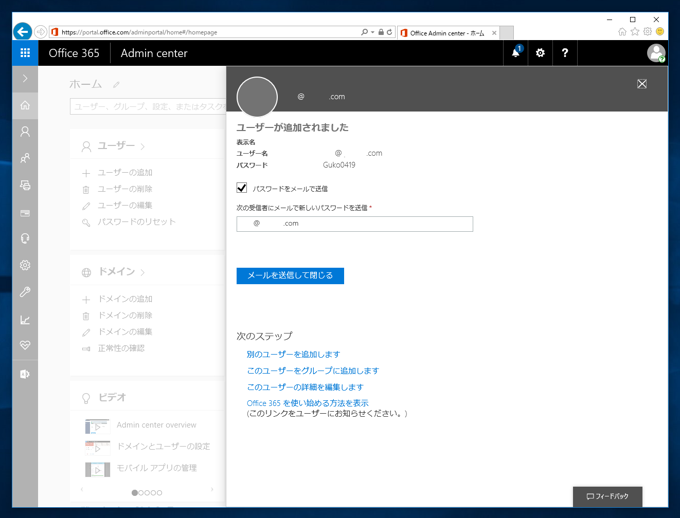Screen dimensions: 680x518
Task: Click ドメインの削除 in Domains card
Action: click(125, 315)
